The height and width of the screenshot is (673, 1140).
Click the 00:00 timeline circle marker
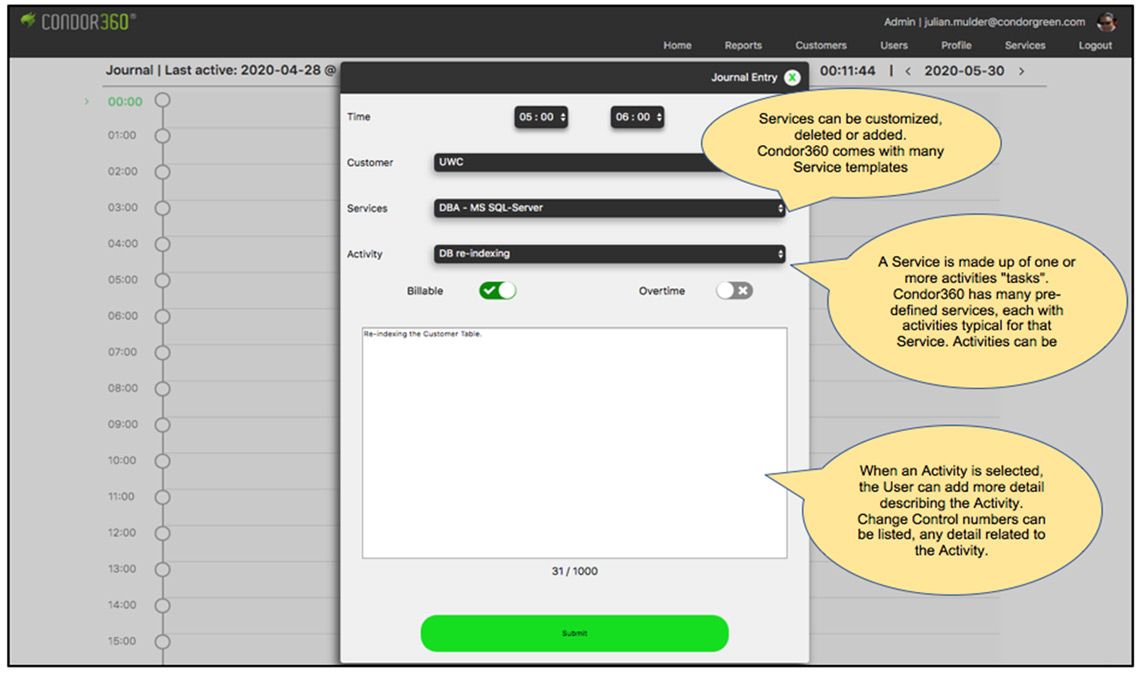tap(162, 101)
